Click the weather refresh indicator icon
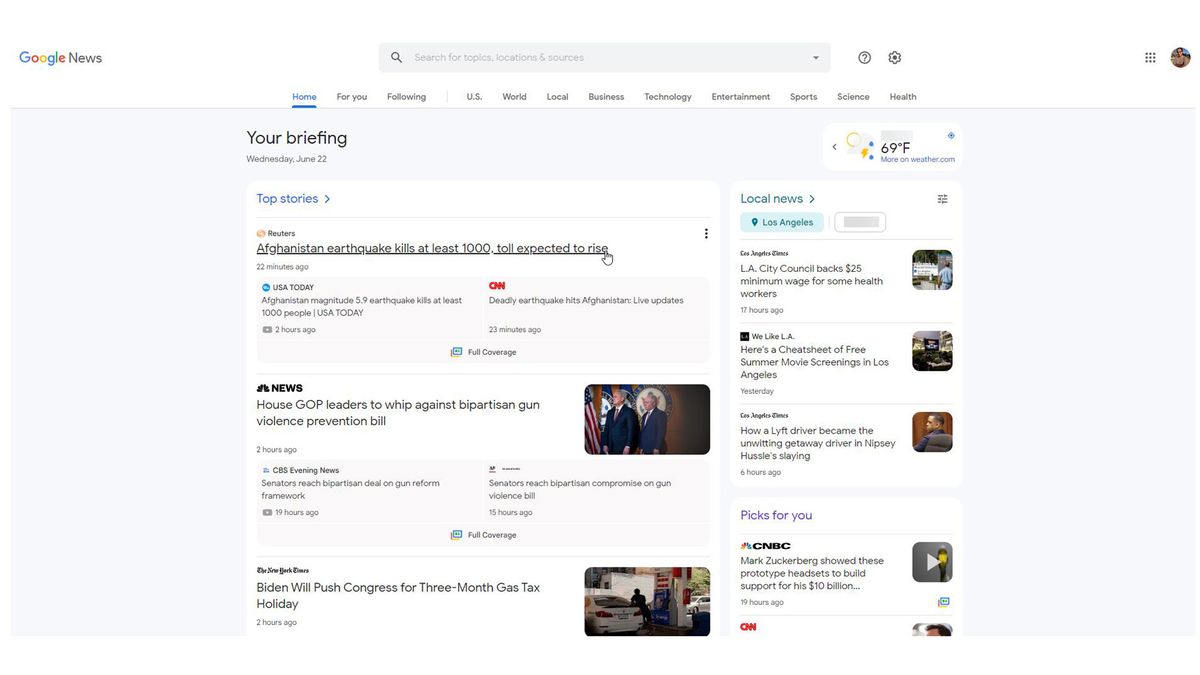The width and height of the screenshot is (1200, 675). point(950,134)
